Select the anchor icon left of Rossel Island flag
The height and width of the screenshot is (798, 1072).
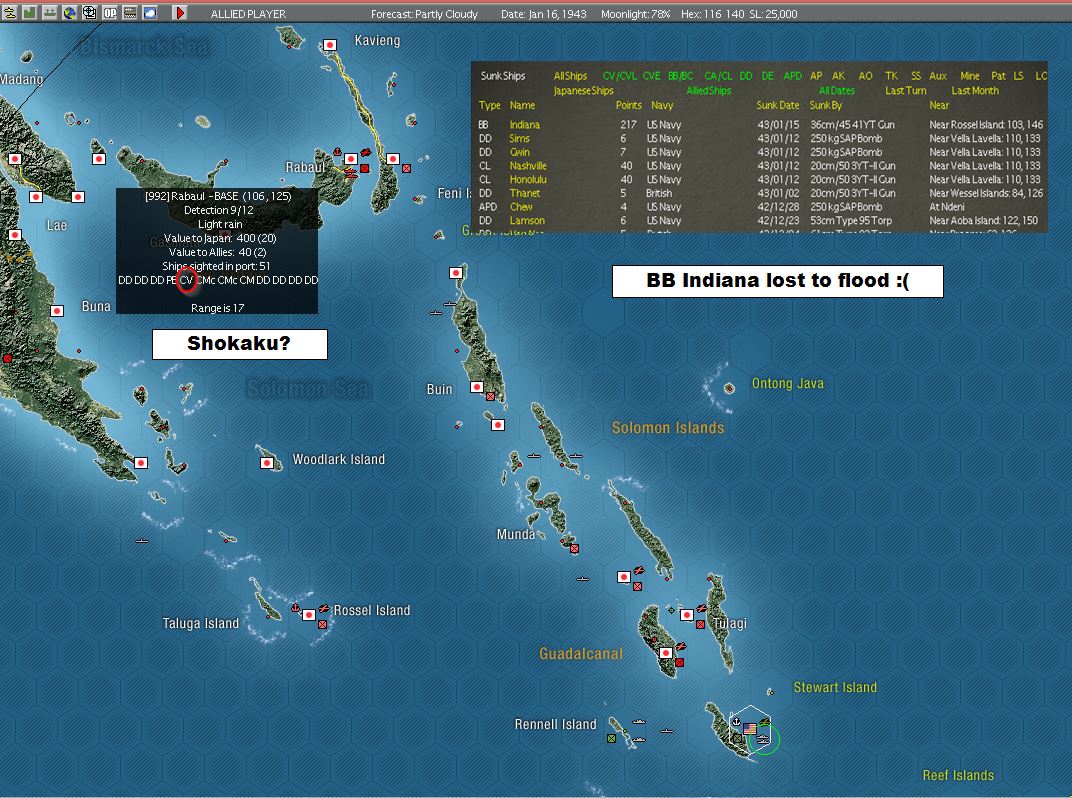(x=296, y=607)
